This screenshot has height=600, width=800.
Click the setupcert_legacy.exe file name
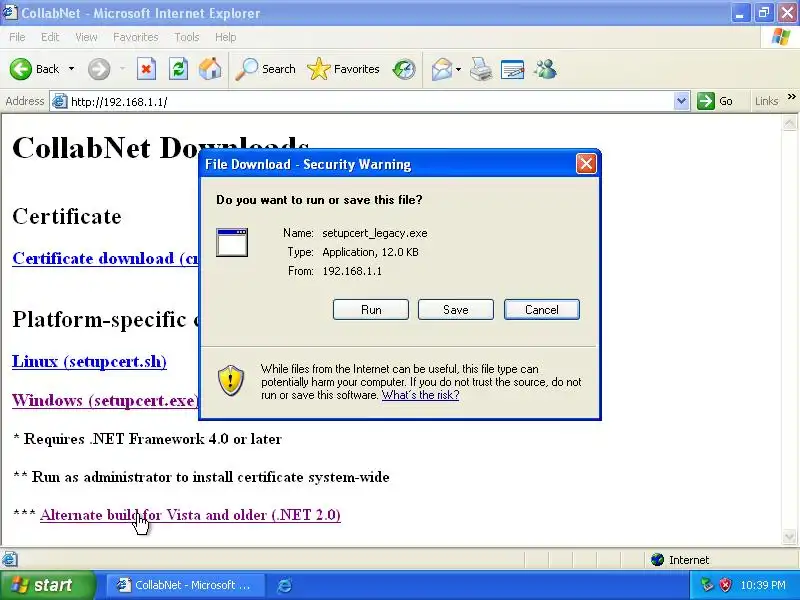pos(374,233)
